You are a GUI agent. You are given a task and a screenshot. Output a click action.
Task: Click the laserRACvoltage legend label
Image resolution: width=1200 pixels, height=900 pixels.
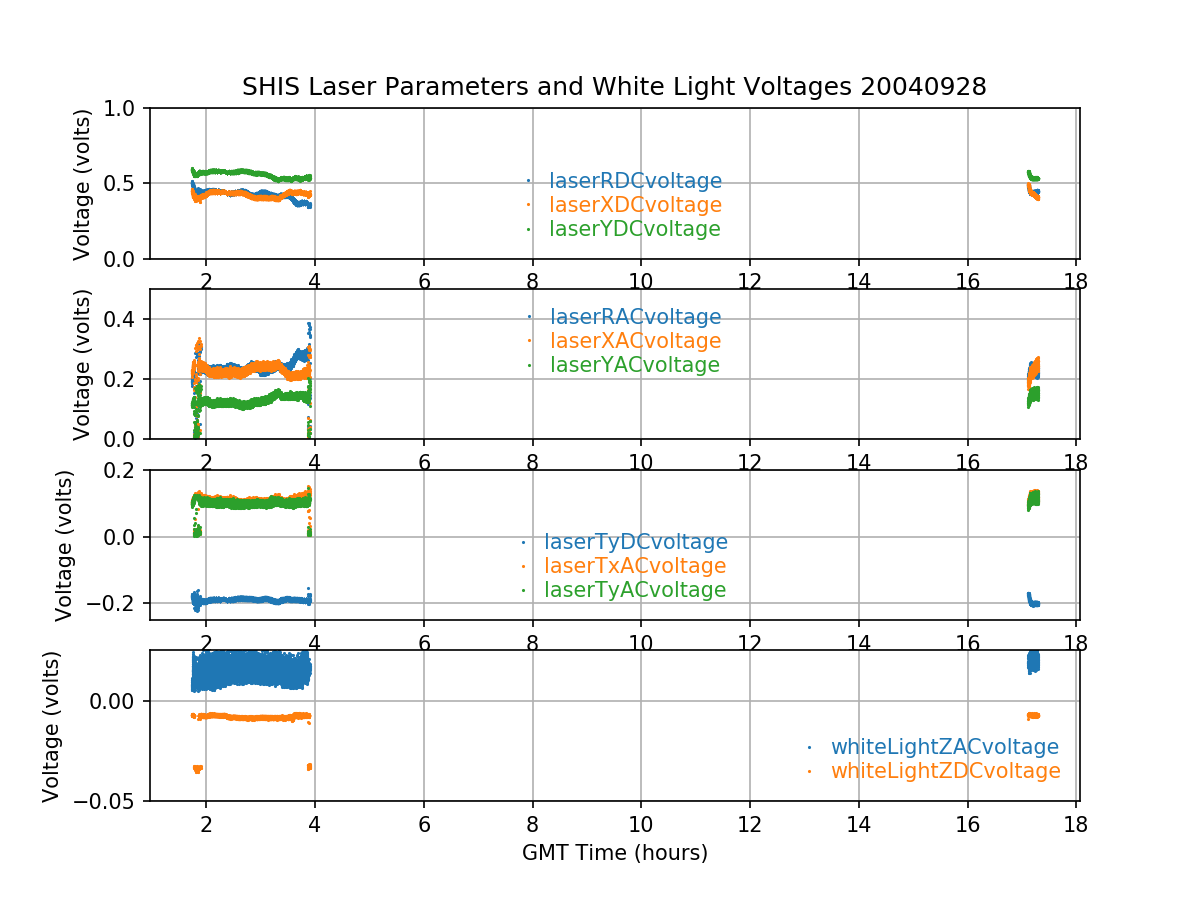pos(635,317)
